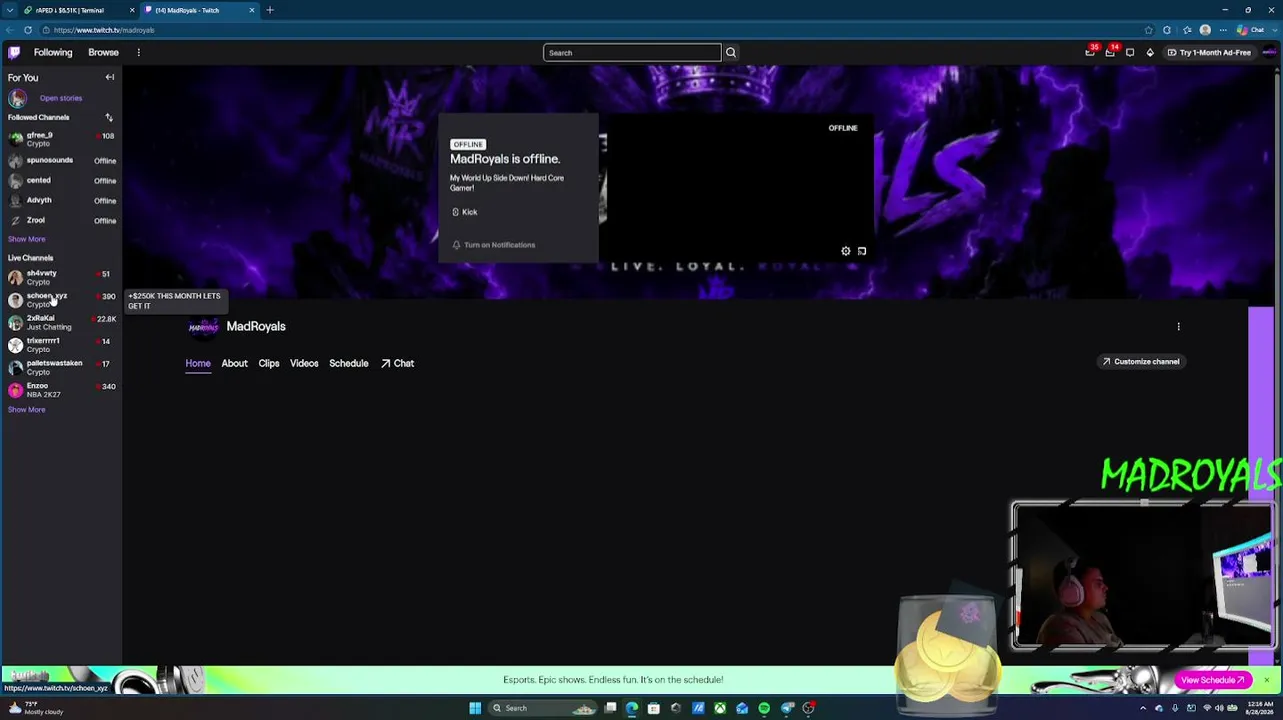Sort the Followed Channels list
This screenshot has height=720, width=1283.
click(x=109, y=117)
